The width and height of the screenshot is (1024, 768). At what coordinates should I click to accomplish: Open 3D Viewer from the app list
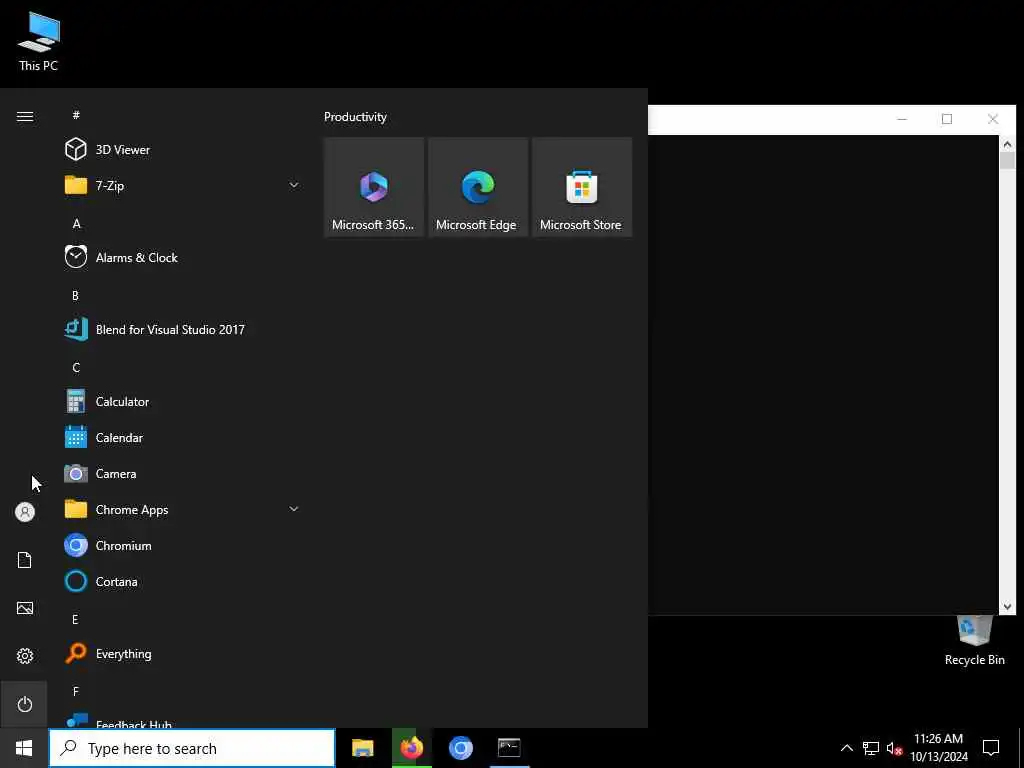[x=183, y=150]
